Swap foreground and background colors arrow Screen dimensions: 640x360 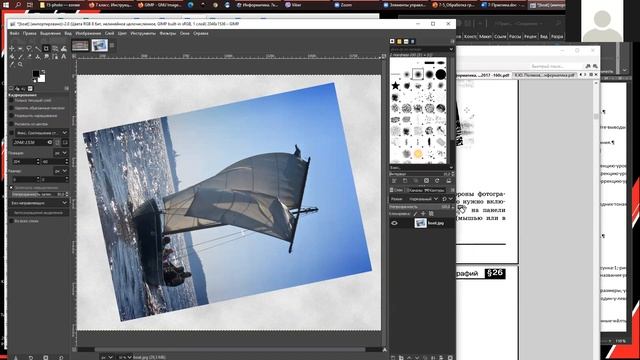(x=44, y=71)
